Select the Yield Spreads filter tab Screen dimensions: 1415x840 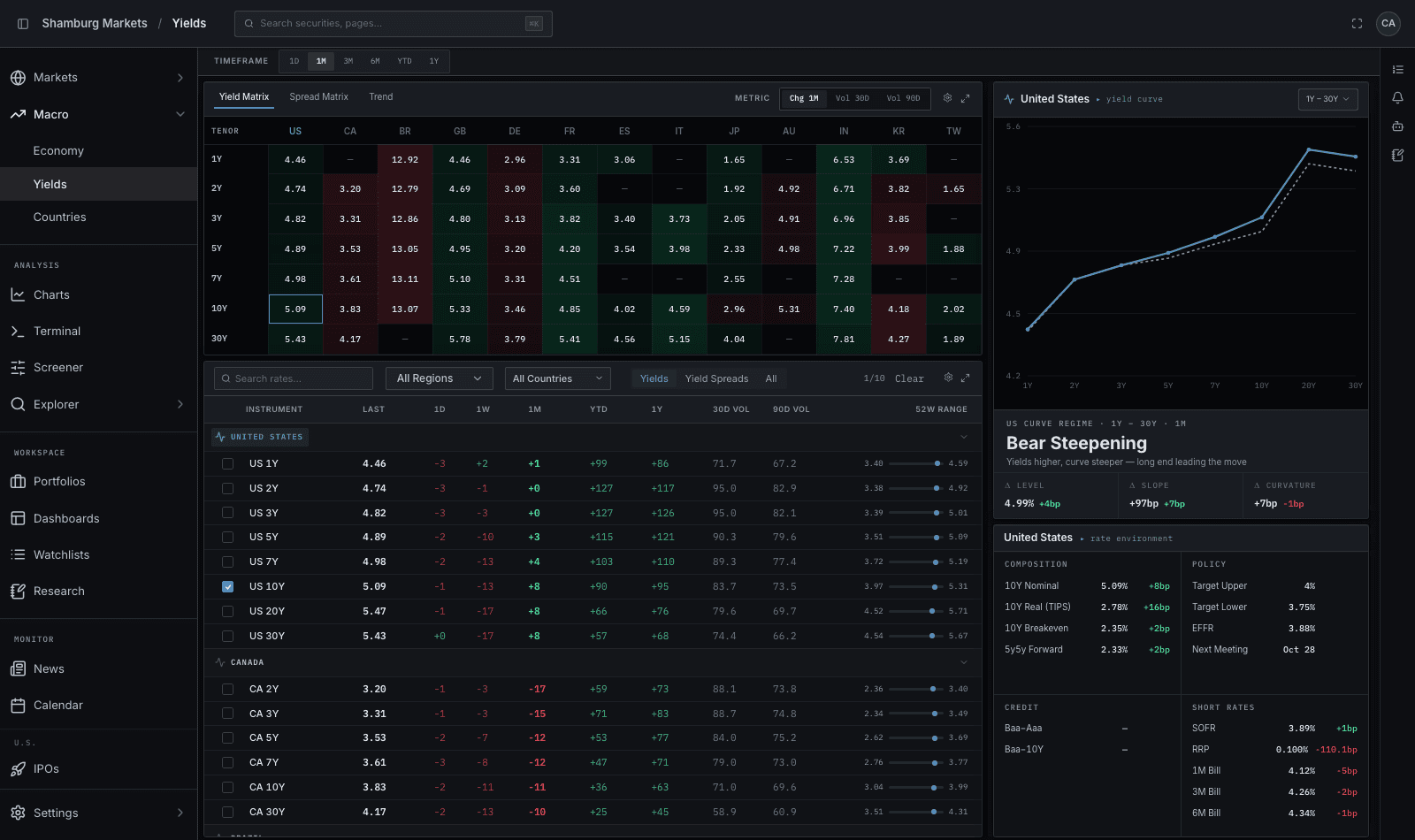[716, 378]
